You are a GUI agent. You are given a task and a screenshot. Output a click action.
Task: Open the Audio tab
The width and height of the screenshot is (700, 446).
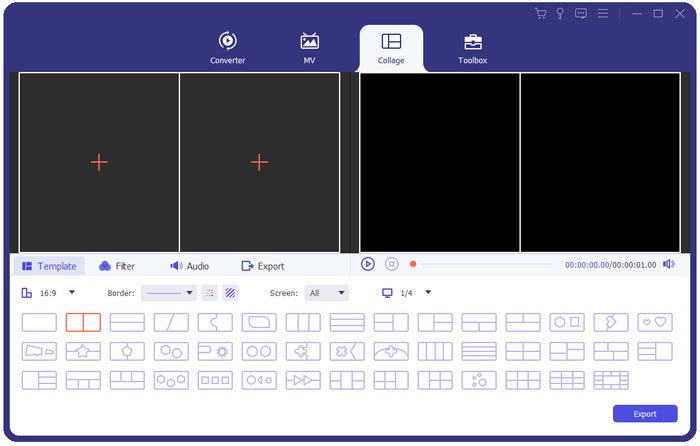tap(189, 266)
